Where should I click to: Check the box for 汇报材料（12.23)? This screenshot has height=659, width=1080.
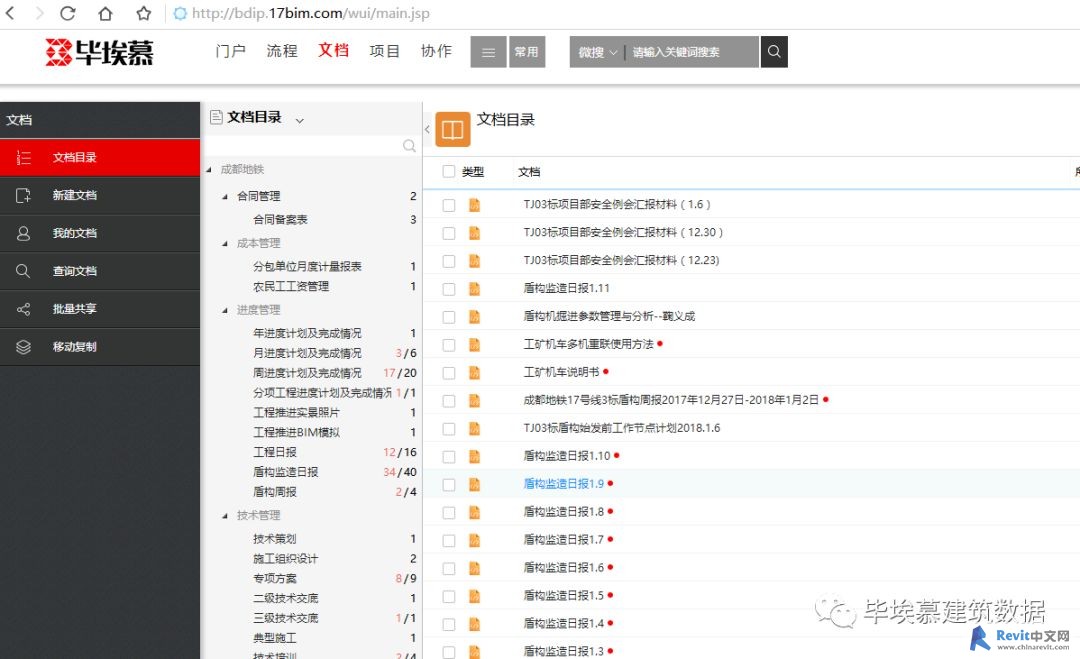pos(449,261)
